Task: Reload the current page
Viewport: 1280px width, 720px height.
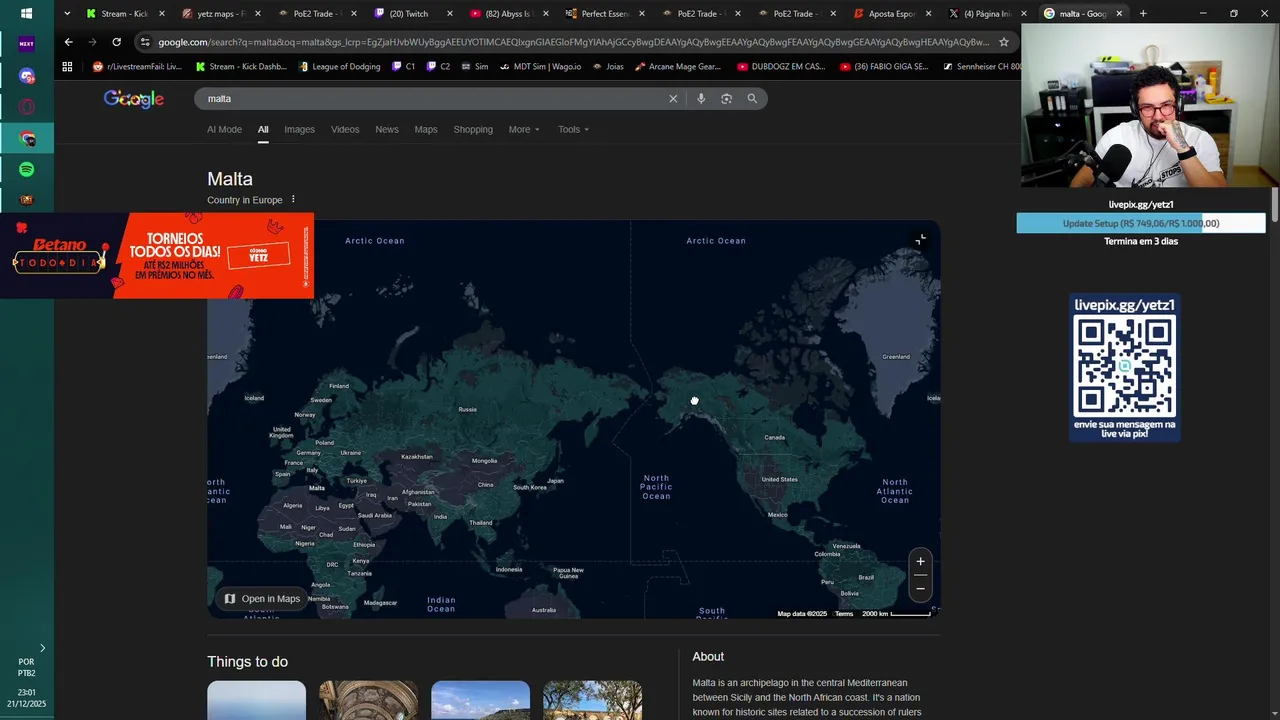Action: (x=116, y=42)
